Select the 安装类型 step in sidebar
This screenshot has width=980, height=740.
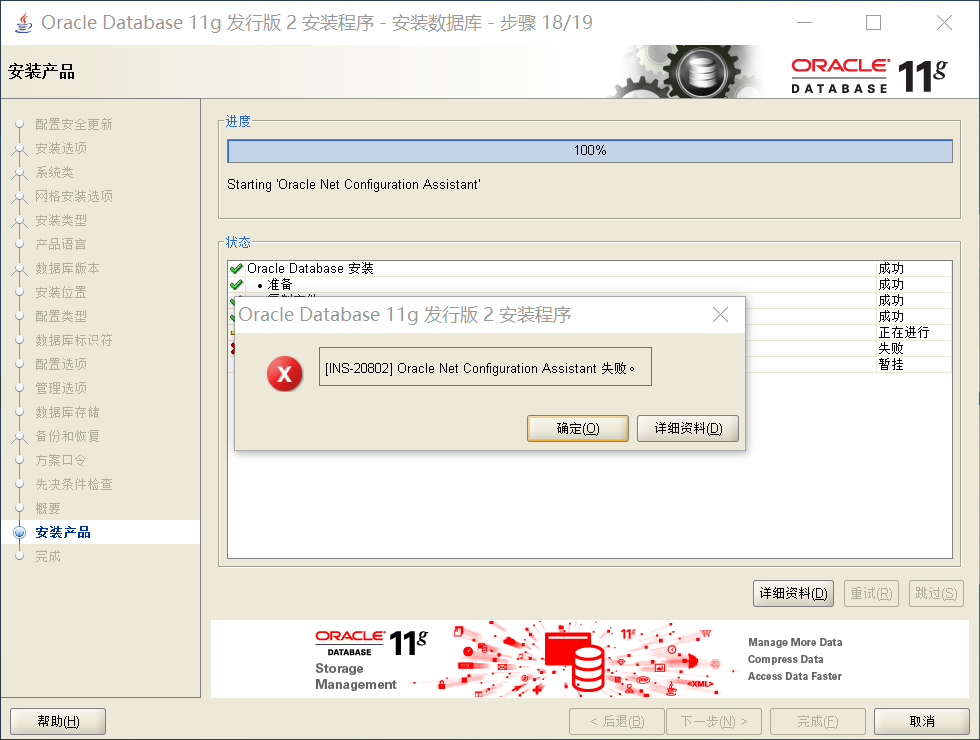point(61,220)
